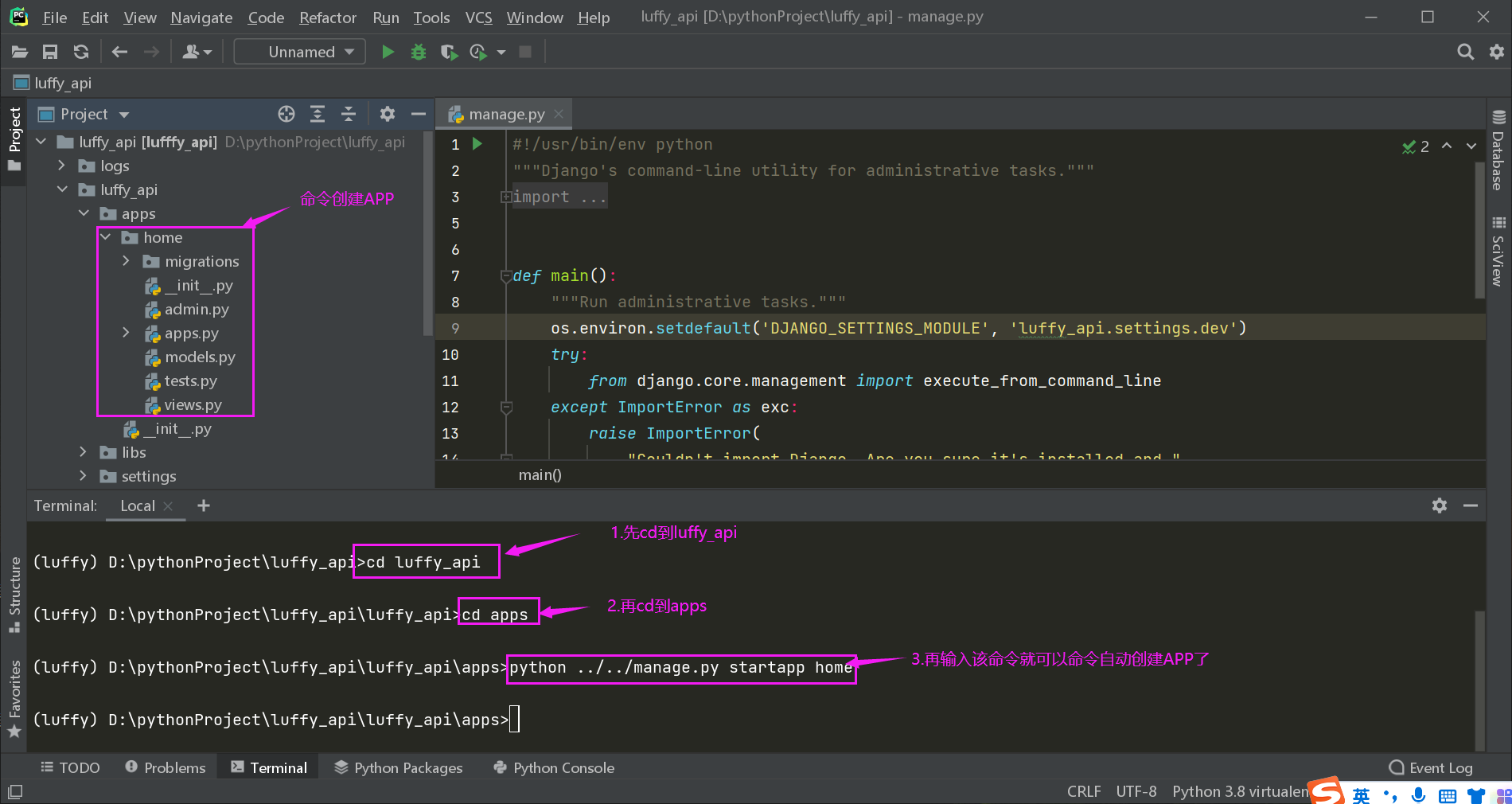Hide the Terminal panel with minus icon
Image resolution: width=1512 pixels, height=804 pixels.
click(1471, 505)
